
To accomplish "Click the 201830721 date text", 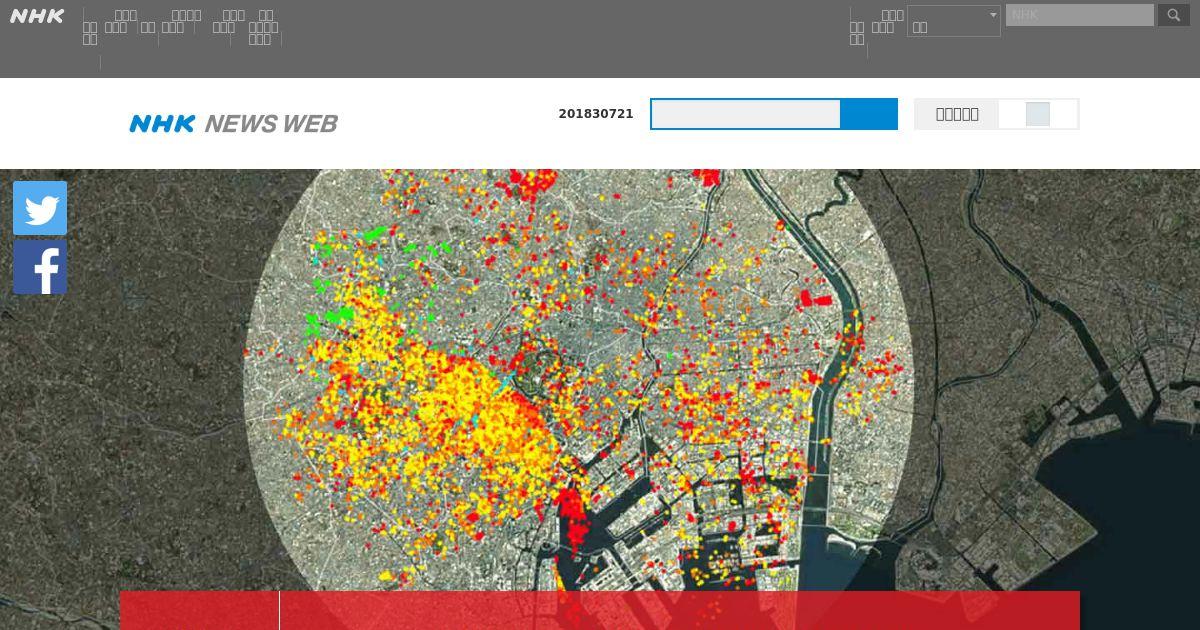I will [x=596, y=114].
